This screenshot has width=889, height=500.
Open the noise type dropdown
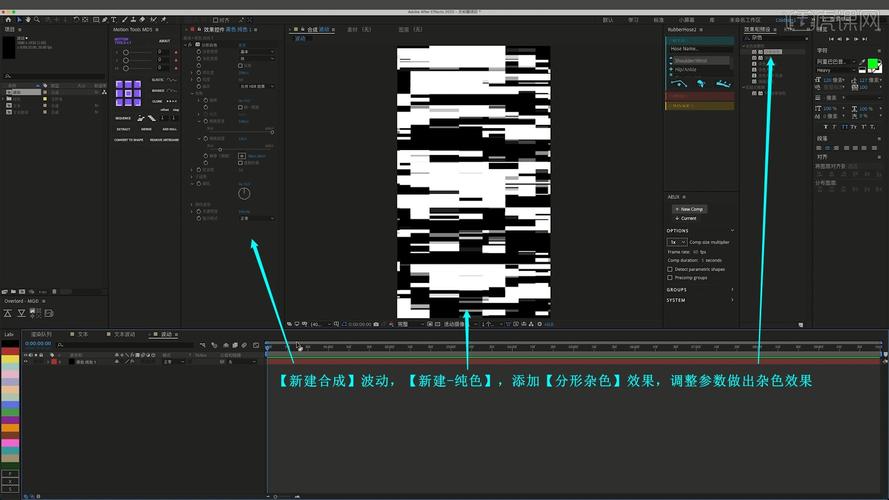point(257,58)
